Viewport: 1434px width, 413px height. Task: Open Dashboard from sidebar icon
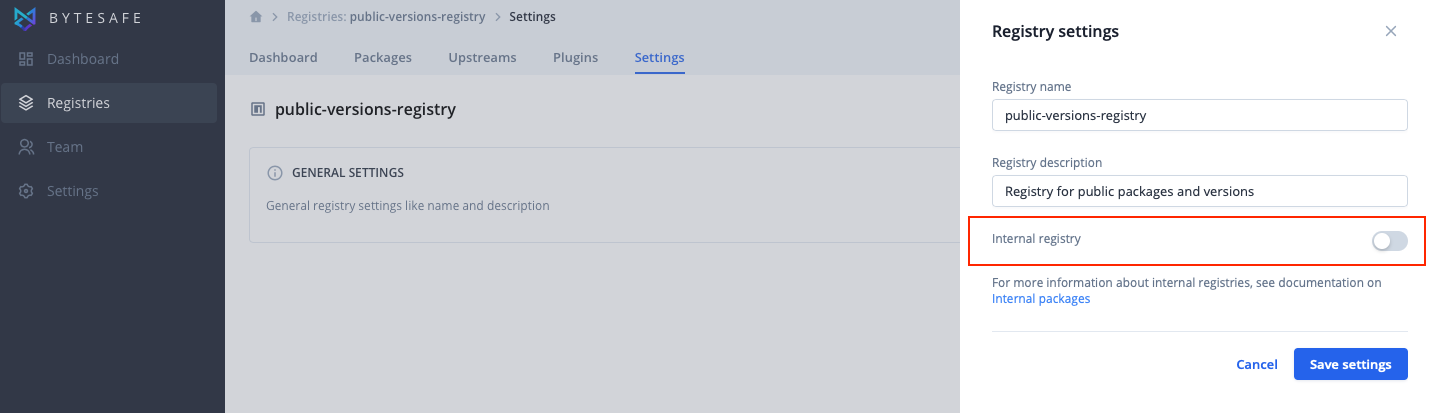[x=27, y=59]
